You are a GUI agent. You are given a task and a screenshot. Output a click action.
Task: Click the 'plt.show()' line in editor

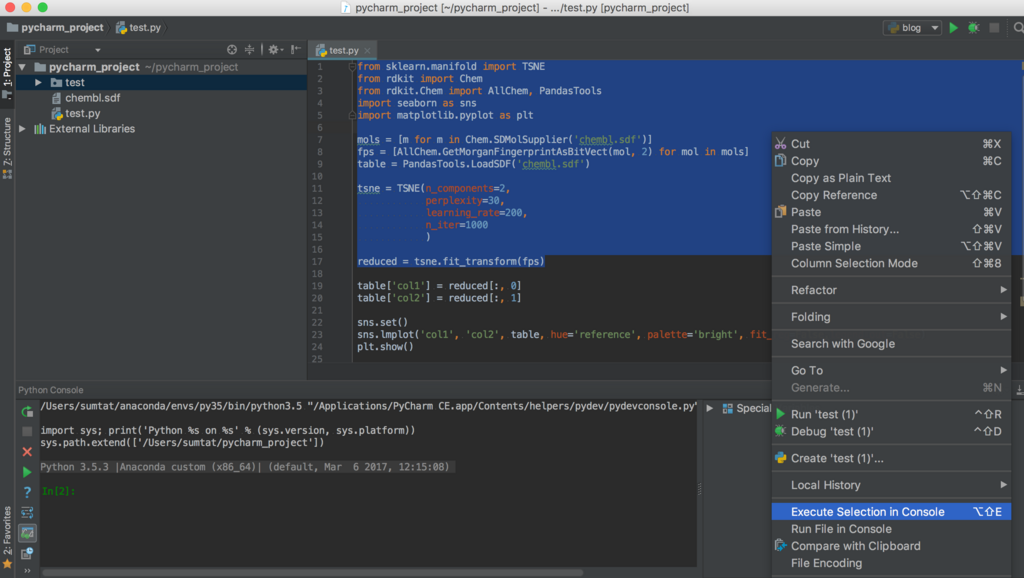coord(385,347)
